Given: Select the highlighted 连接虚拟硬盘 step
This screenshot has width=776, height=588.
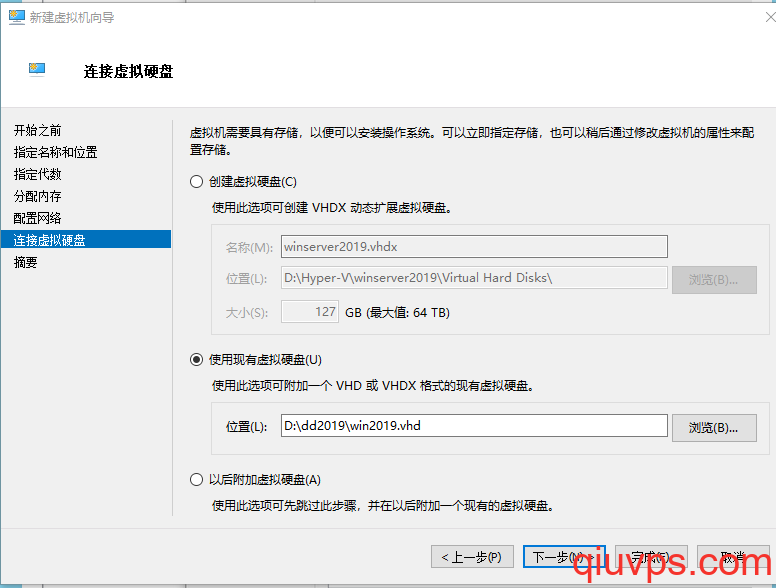Looking at the screenshot, I should (86, 240).
